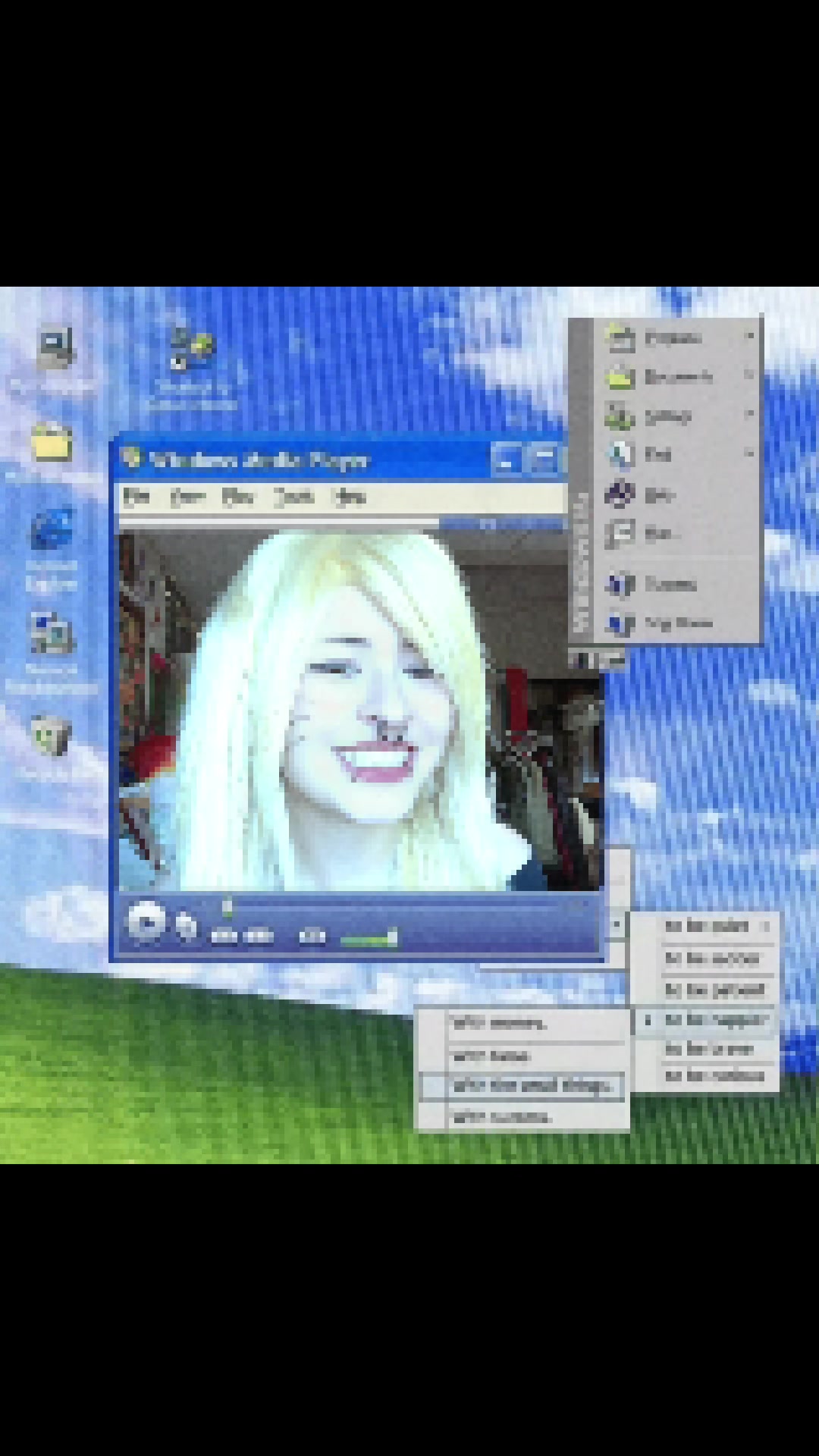Open the File menu in Media Player
This screenshot has height=1456, width=819.
pos(136,497)
